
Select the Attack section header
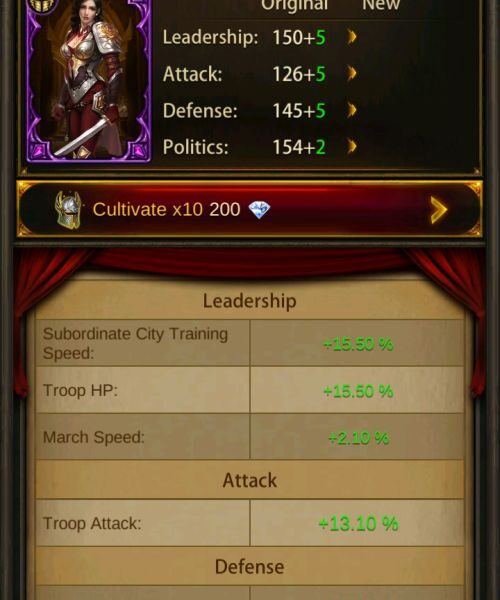(249, 480)
